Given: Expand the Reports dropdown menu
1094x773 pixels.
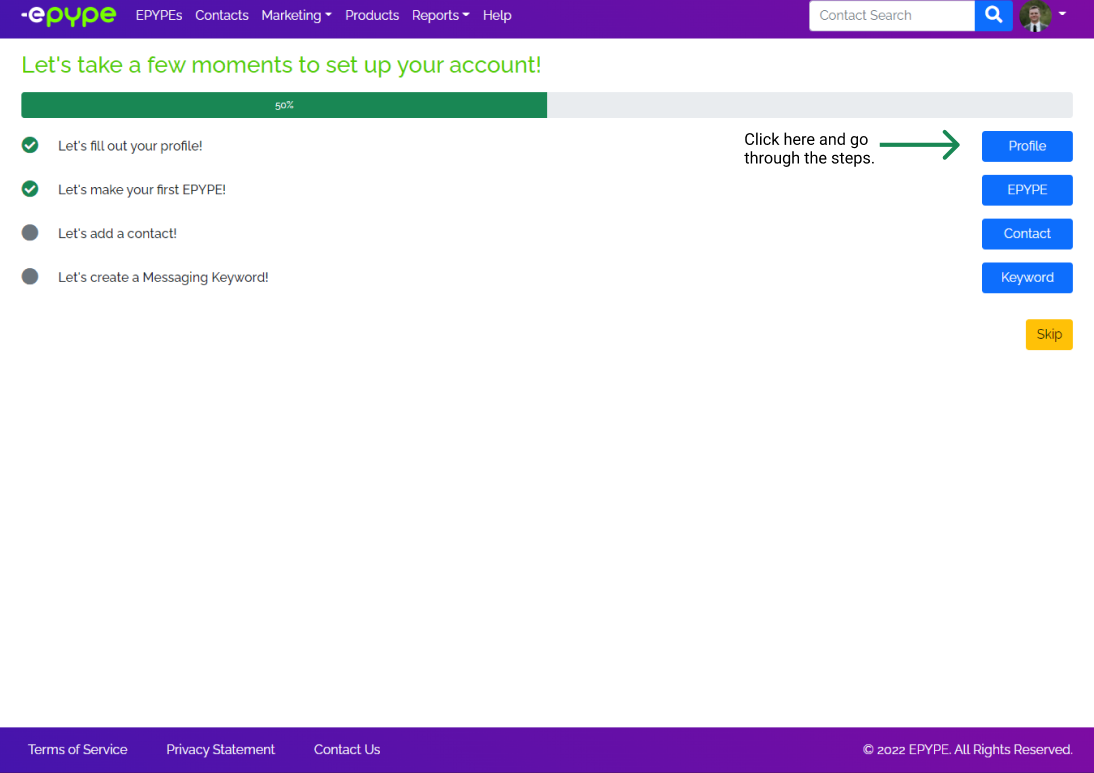Looking at the screenshot, I should coord(440,16).
